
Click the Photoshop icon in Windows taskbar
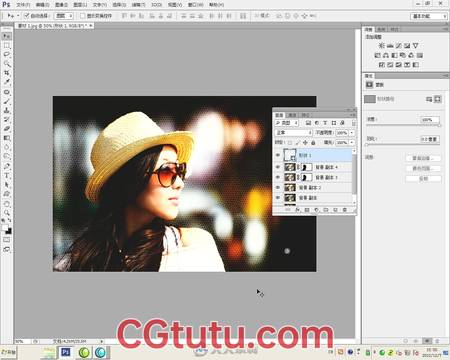[66, 352]
